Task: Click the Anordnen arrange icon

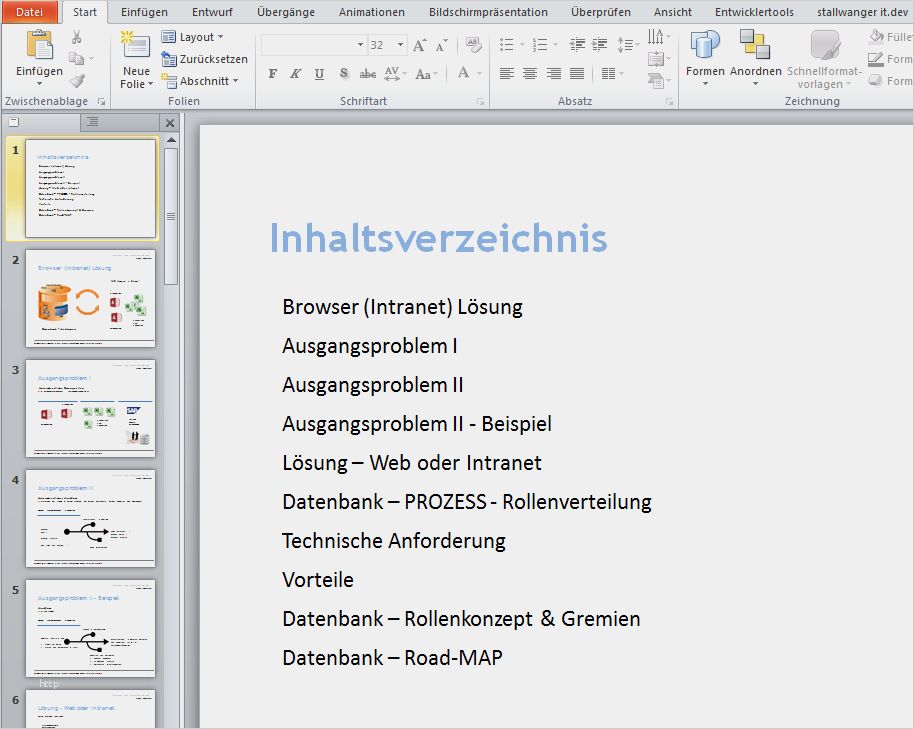Action: (x=755, y=46)
